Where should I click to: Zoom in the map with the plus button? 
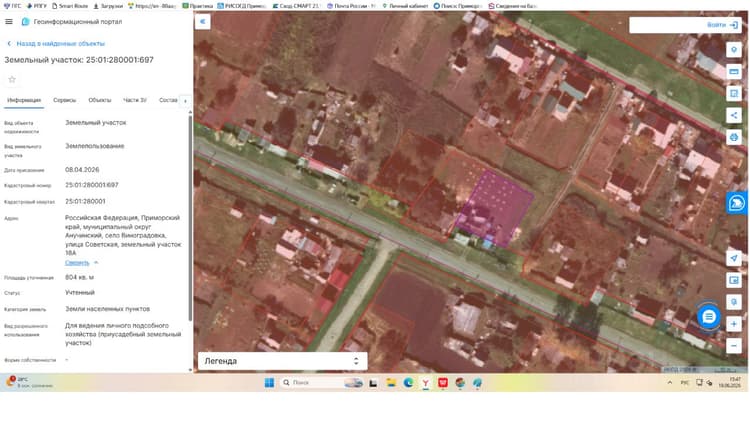[x=734, y=324]
